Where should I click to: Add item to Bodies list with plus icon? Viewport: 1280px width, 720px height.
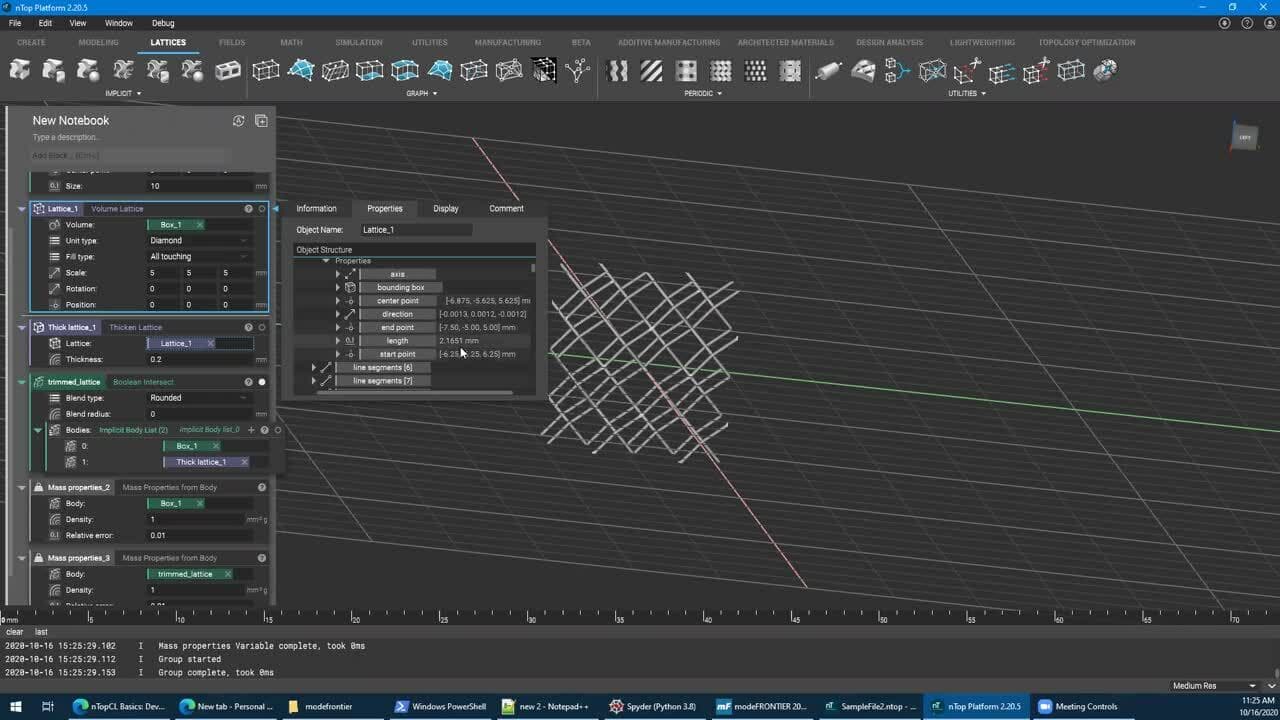(x=251, y=430)
